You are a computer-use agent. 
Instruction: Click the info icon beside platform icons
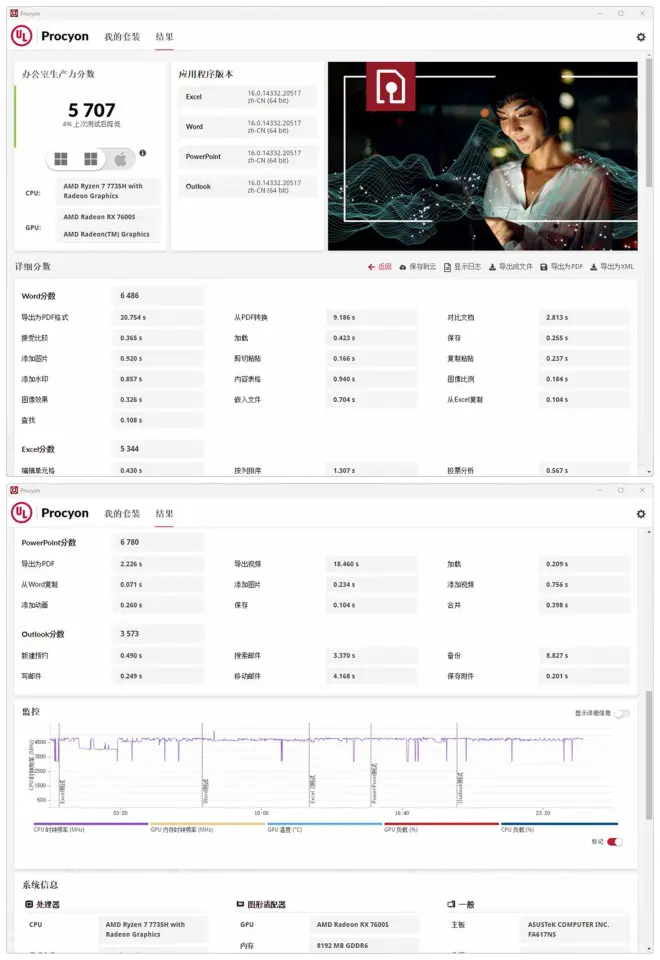pyautogui.click(x=143, y=153)
